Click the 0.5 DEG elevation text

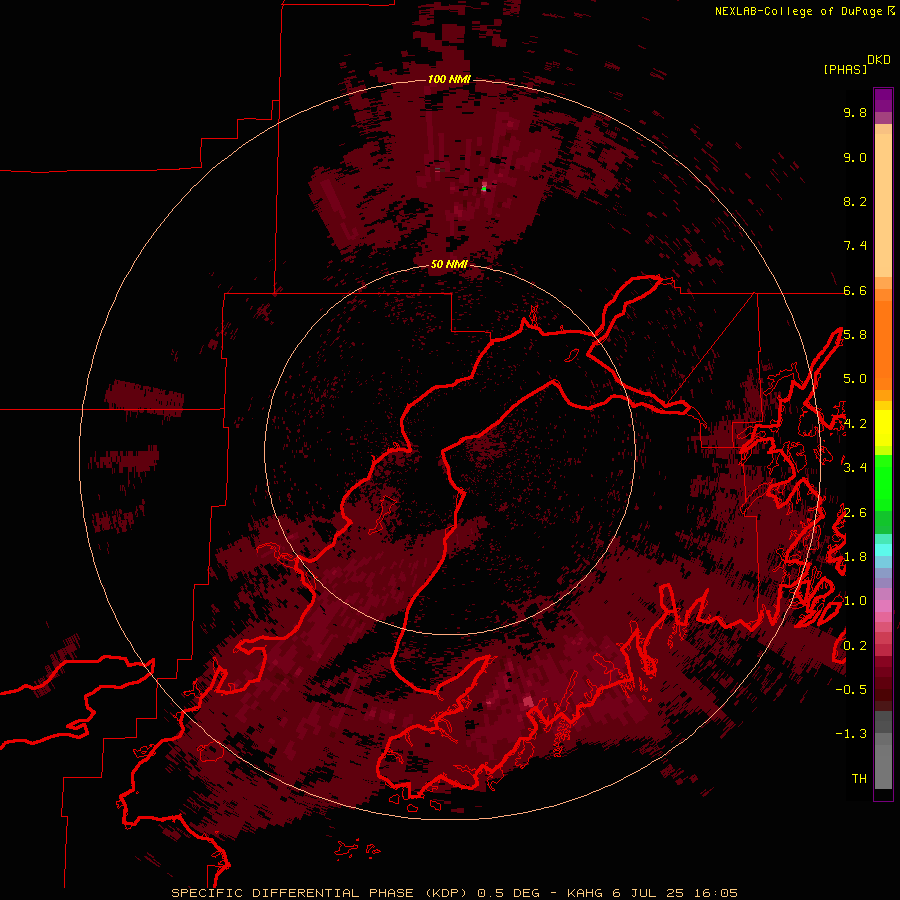(509, 893)
